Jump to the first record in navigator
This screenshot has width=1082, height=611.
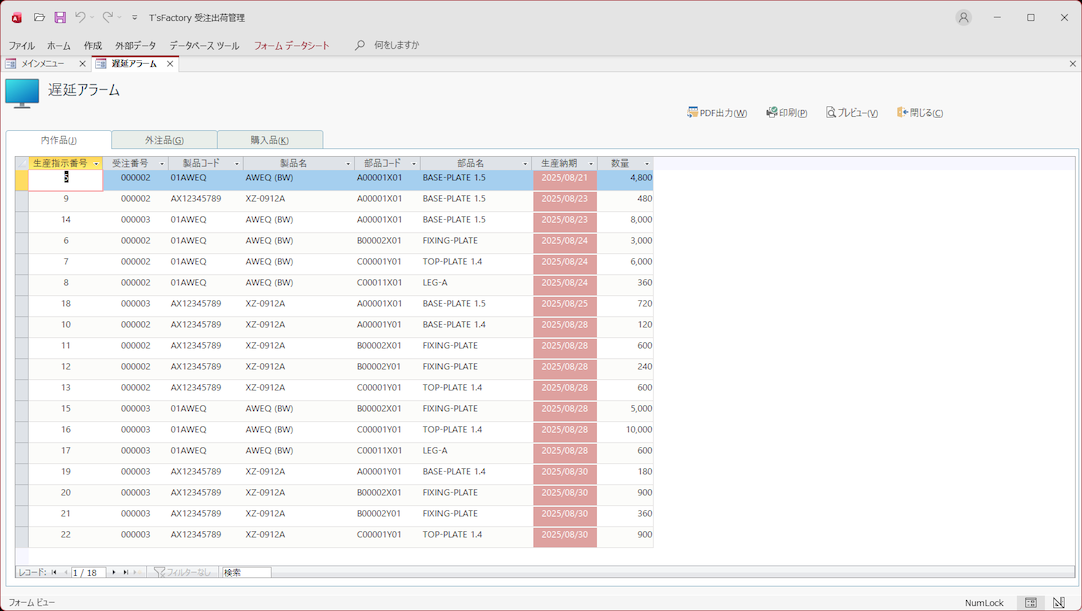coord(54,572)
